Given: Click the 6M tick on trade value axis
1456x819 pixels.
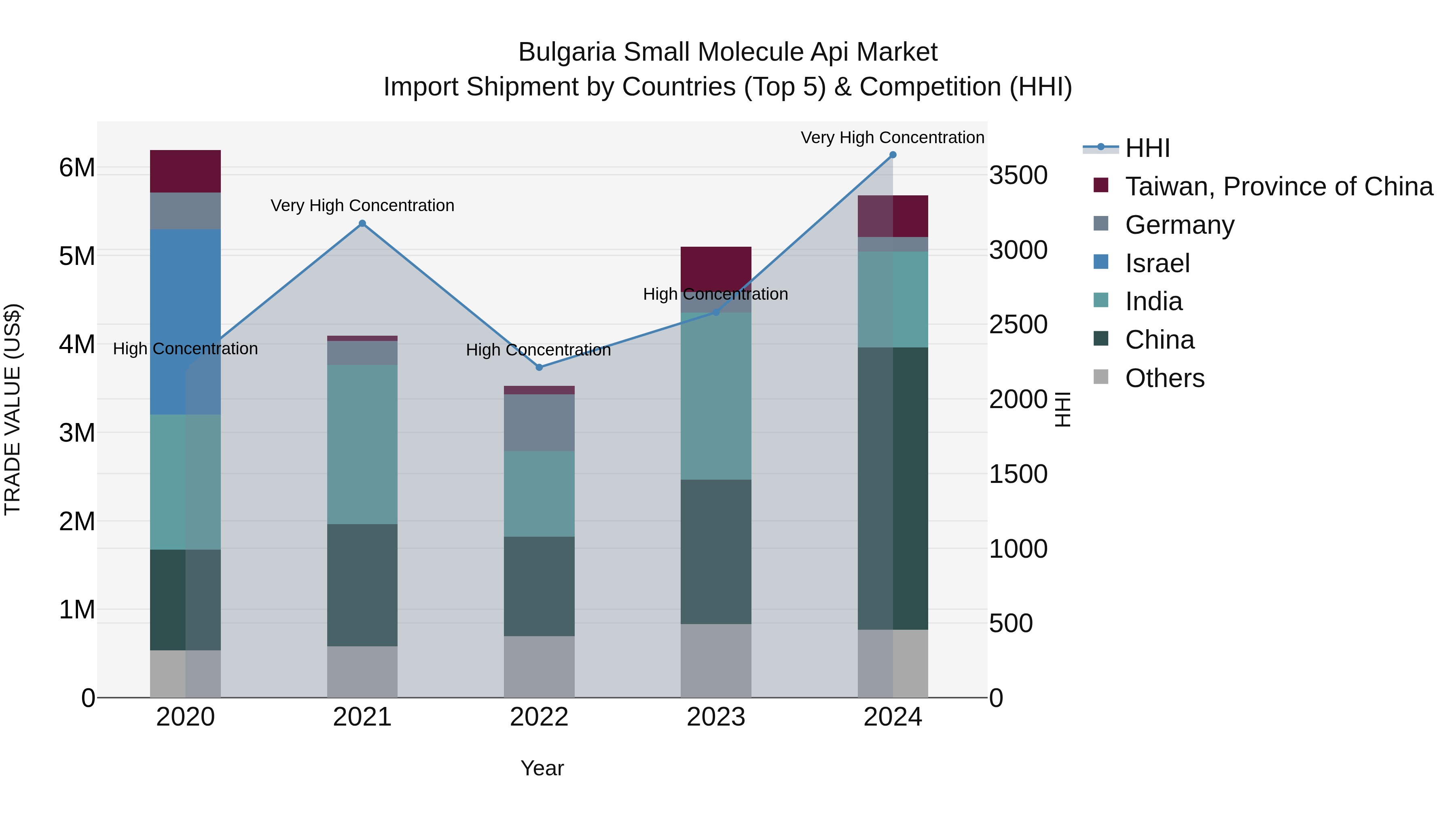Looking at the screenshot, I should (77, 167).
